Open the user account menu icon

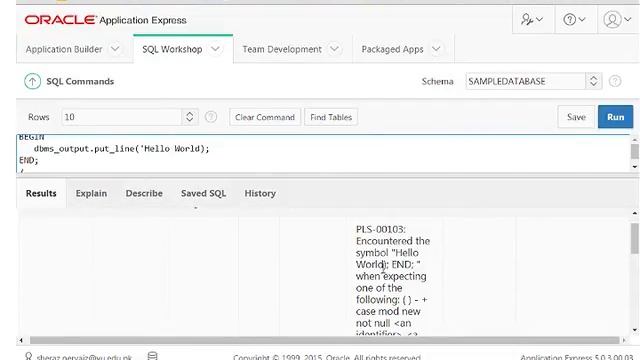pyautogui.click(x=617, y=19)
